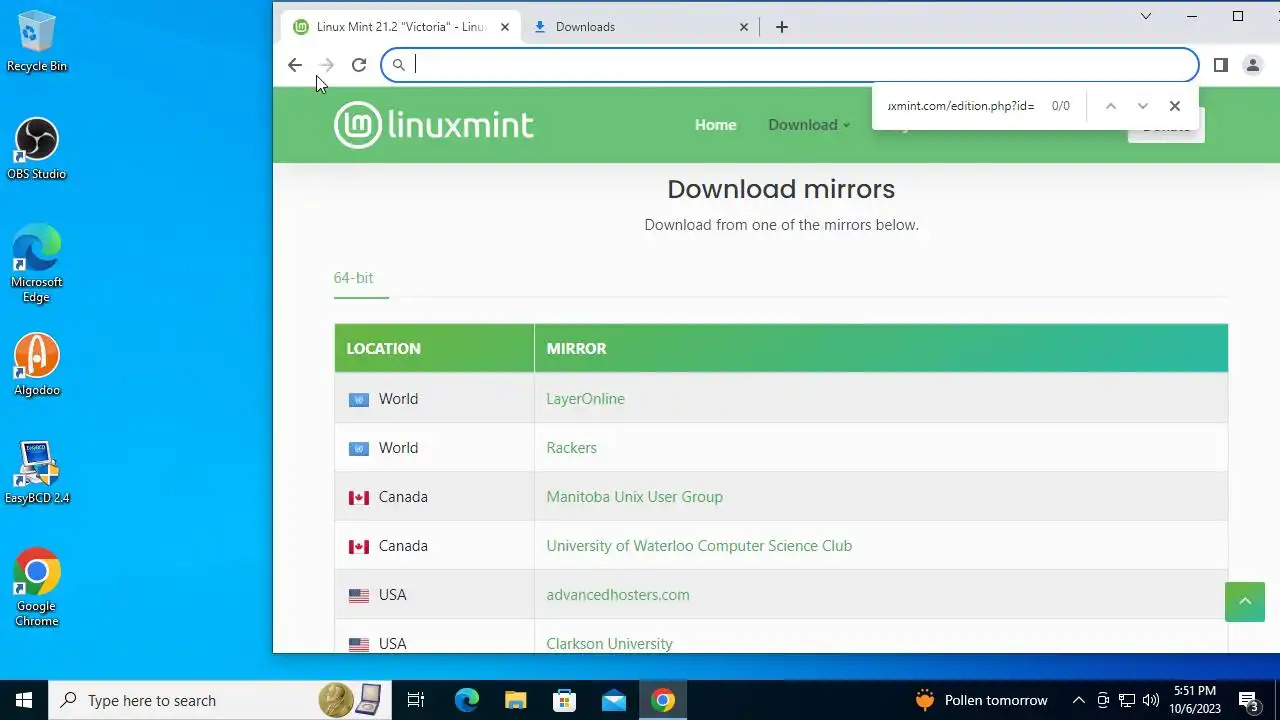Viewport: 1280px width, 720px height.
Task: Open the Chrome profile avatar
Action: (1252, 65)
